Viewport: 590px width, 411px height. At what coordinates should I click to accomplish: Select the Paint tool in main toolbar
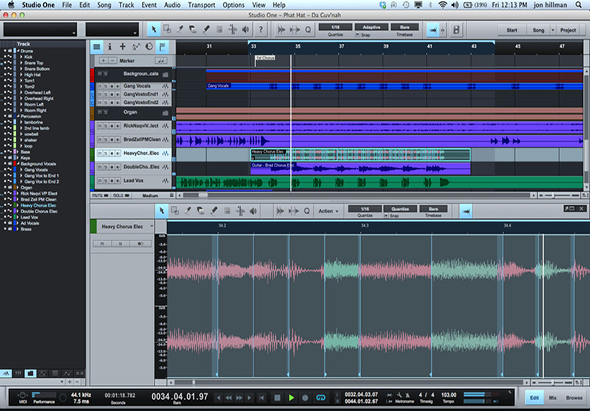(x=206, y=29)
